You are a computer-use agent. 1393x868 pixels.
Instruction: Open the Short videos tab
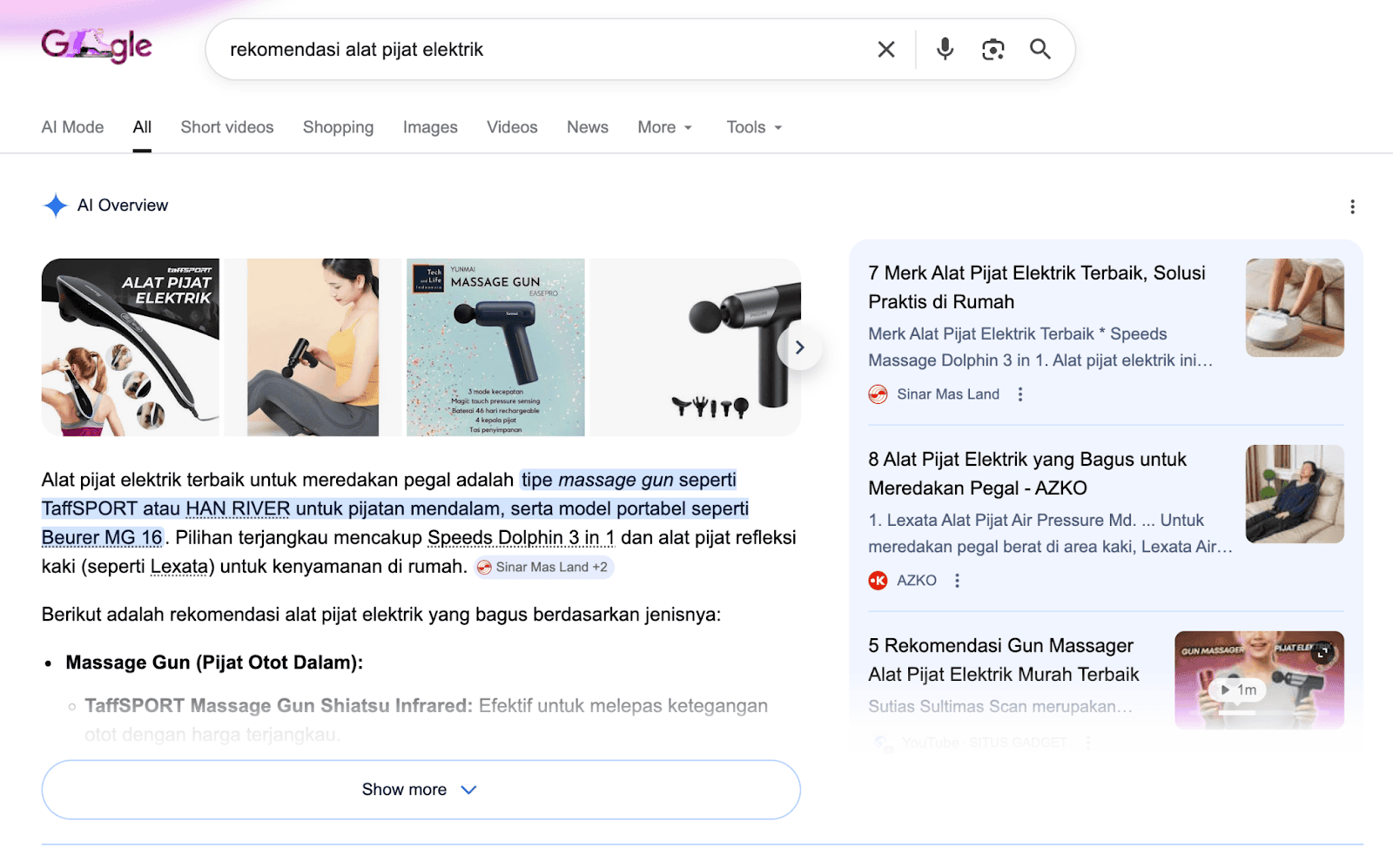coord(227,127)
